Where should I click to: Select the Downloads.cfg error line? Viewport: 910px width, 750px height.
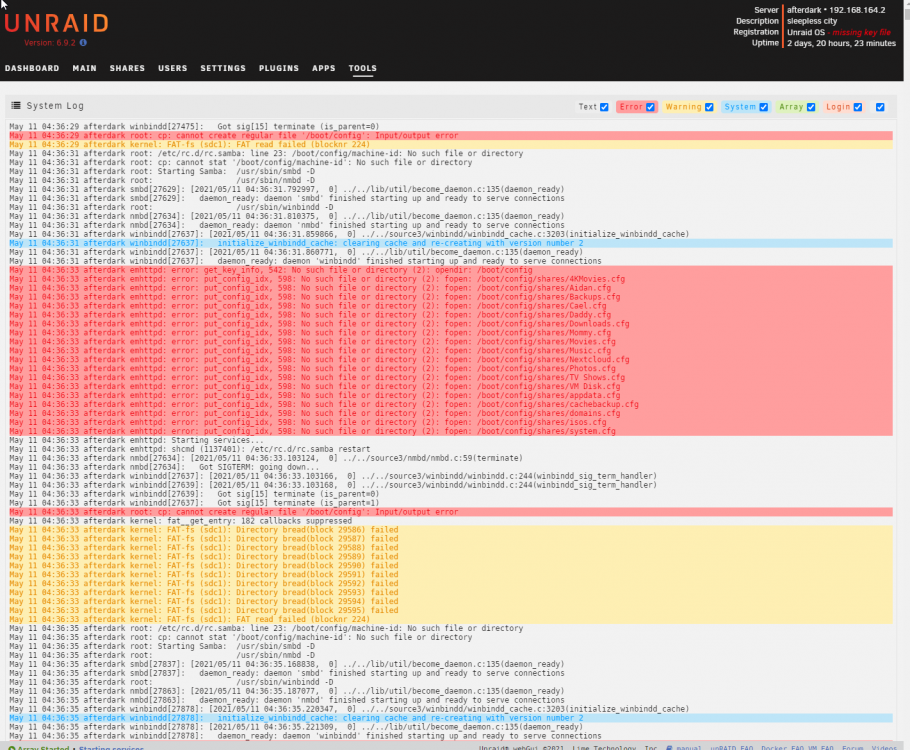tap(450, 324)
